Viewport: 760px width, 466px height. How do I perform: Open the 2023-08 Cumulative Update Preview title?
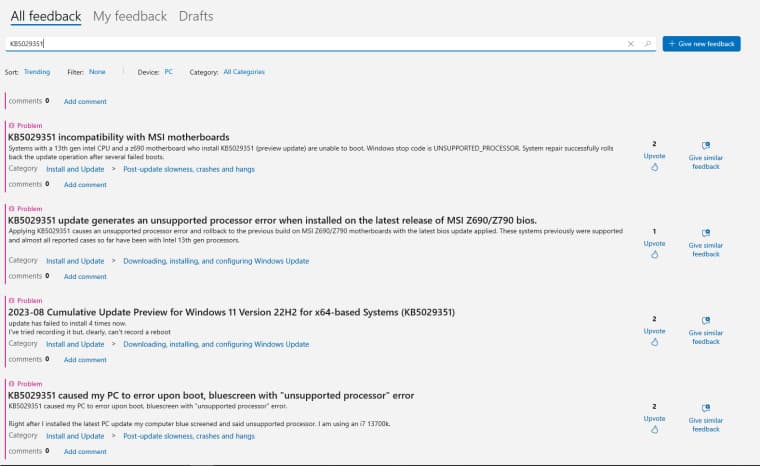[231, 312]
